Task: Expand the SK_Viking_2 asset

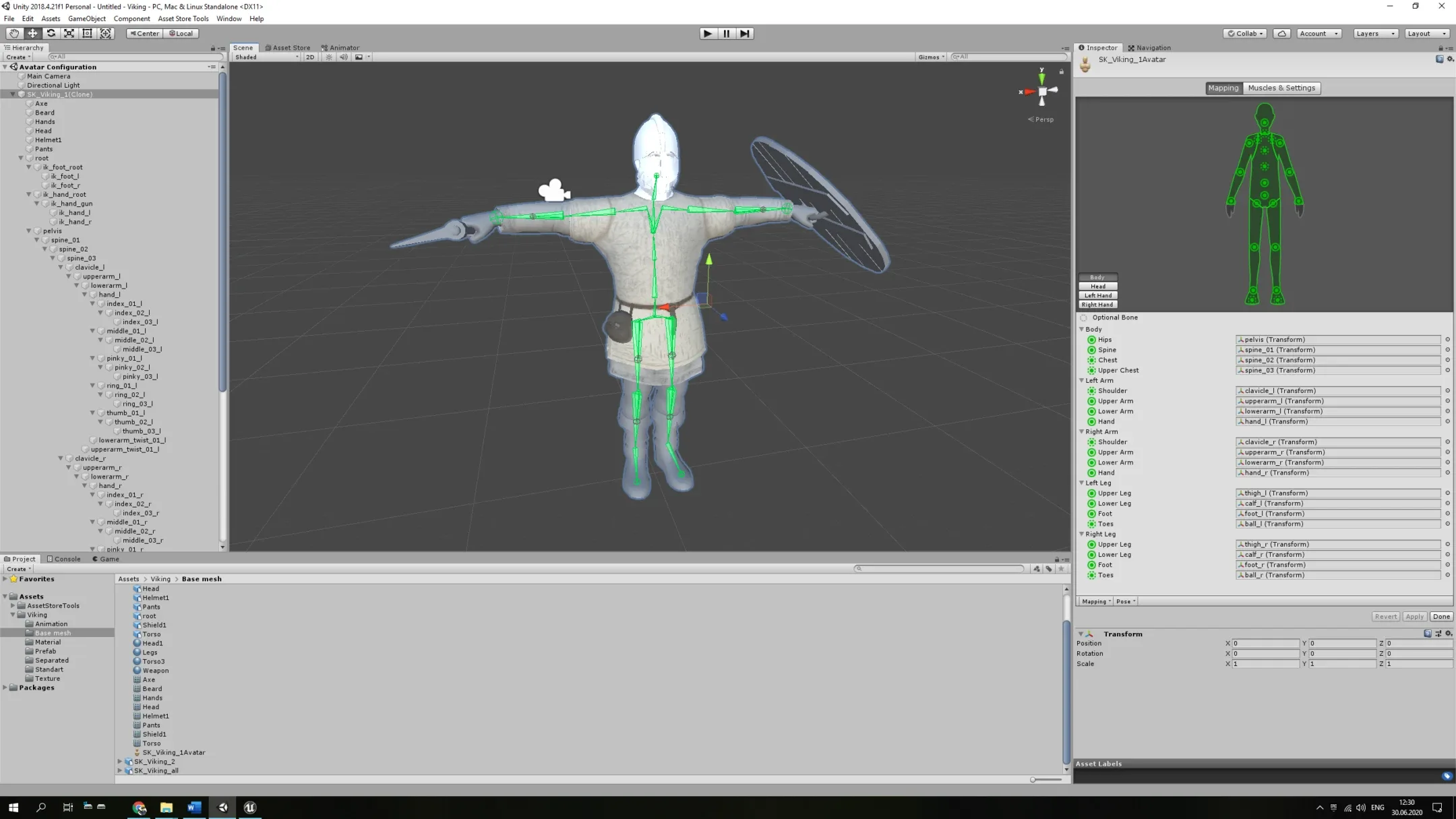Action: click(120, 762)
